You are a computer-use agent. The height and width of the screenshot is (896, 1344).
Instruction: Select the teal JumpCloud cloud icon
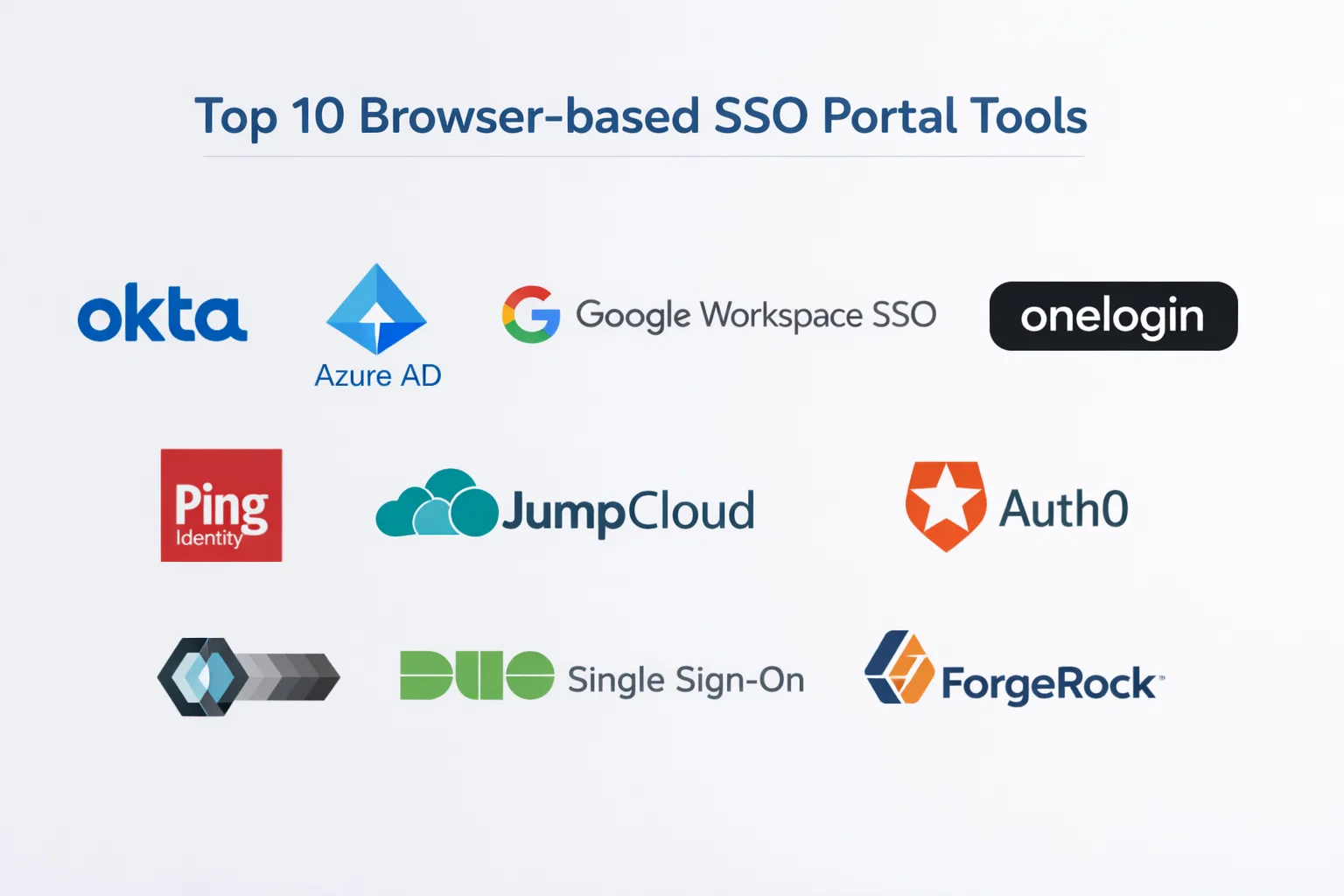[x=437, y=505]
